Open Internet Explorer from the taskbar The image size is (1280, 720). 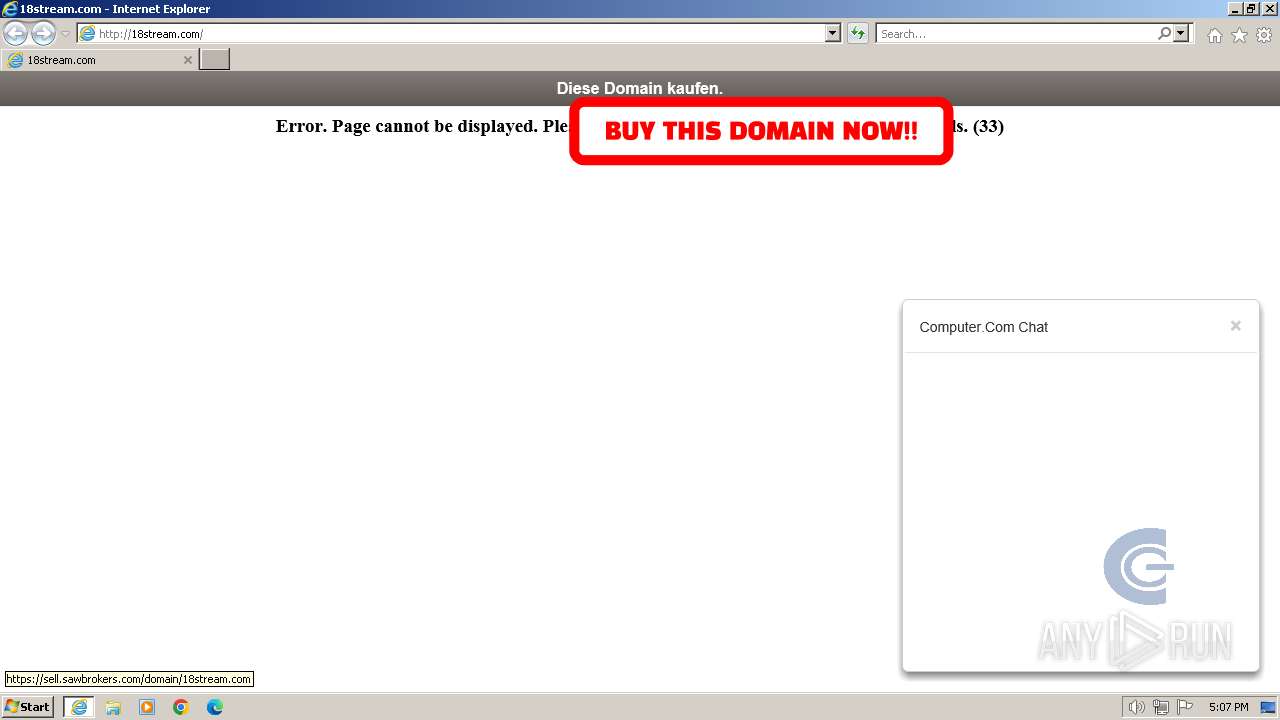coord(79,707)
